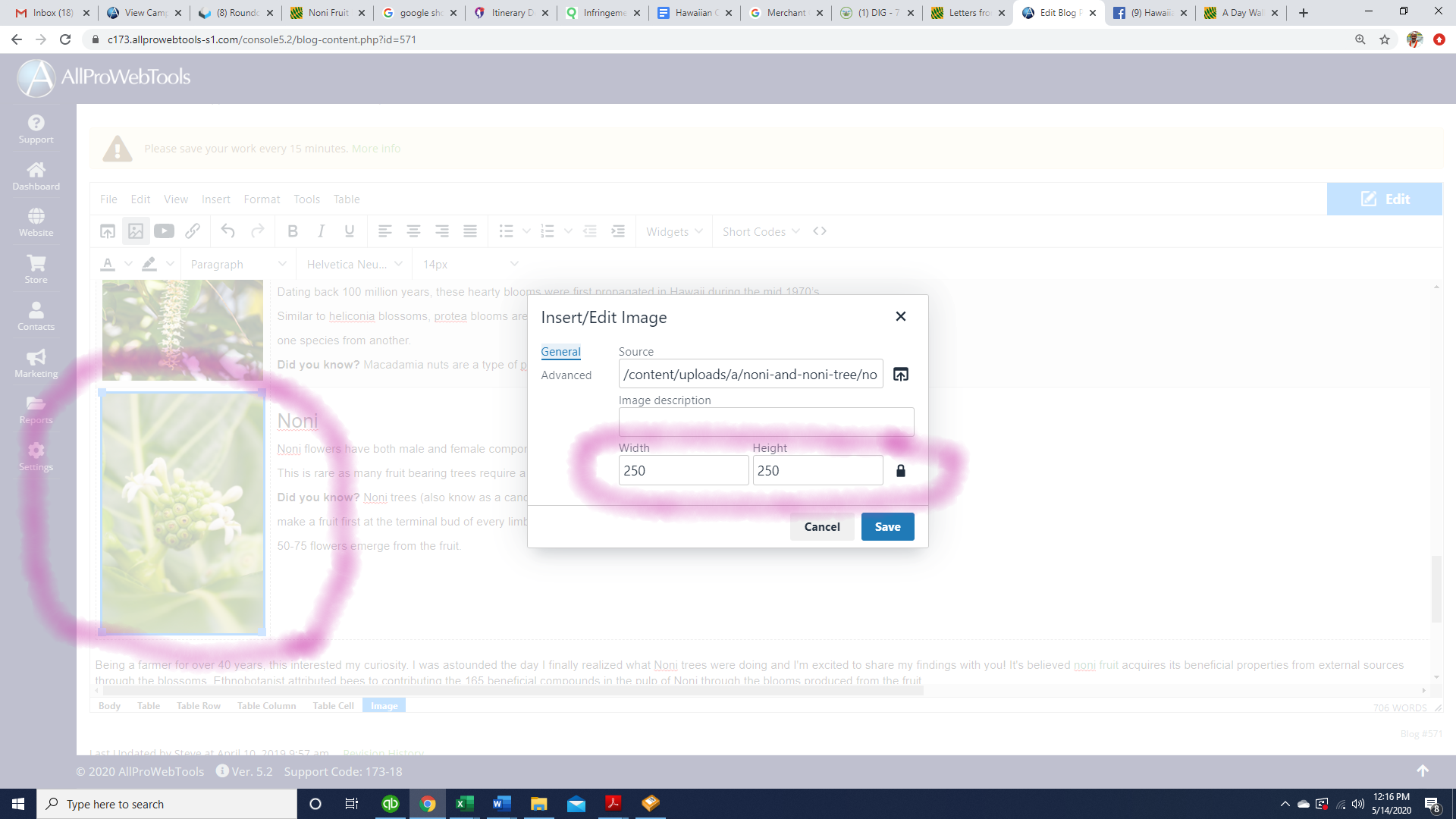This screenshot has height=819, width=1456.
Task: Click the numbered list icon
Action: tap(548, 231)
